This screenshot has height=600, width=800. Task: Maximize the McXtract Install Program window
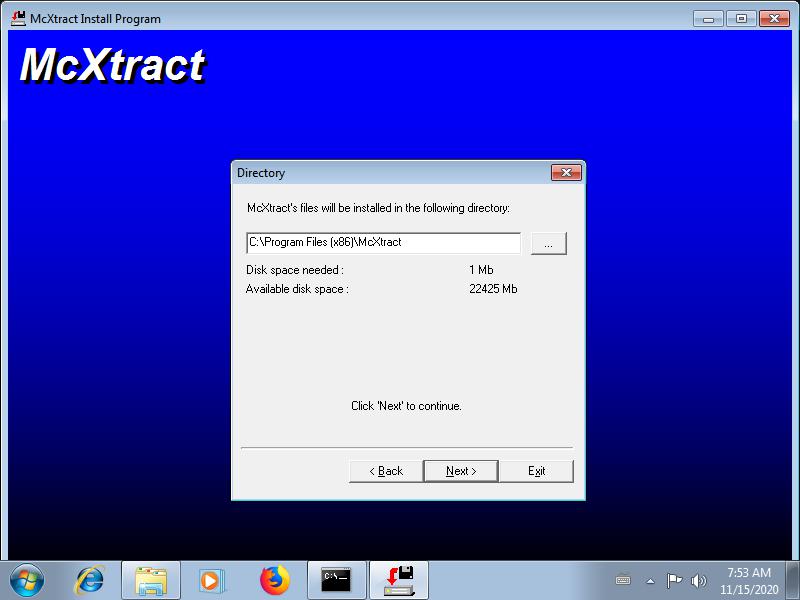point(741,19)
